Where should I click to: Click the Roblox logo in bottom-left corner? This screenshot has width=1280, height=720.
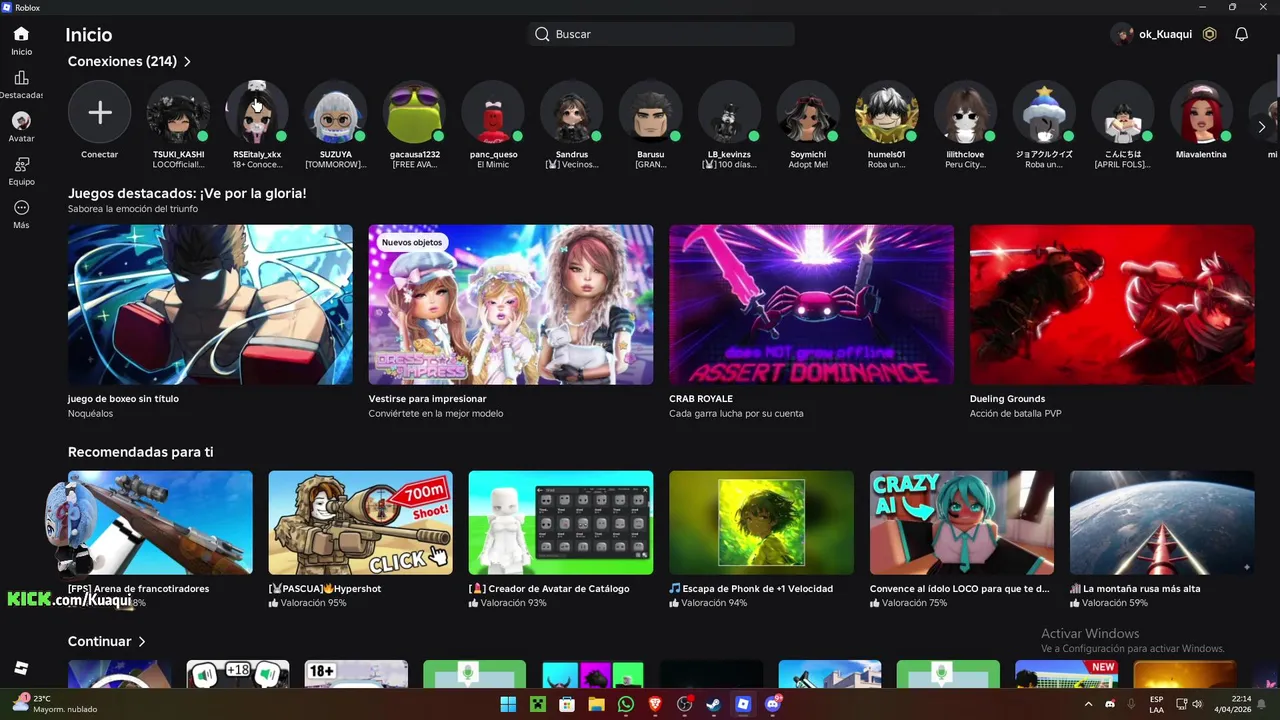point(21,668)
